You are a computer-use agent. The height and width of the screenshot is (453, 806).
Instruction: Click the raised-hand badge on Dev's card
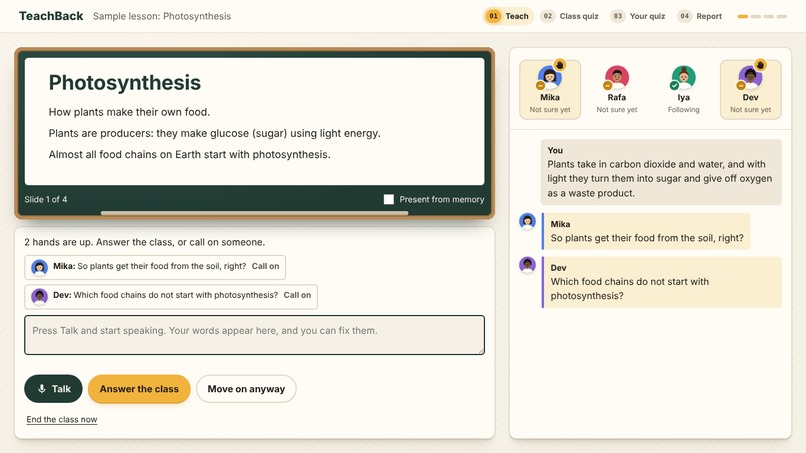[x=760, y=65]
